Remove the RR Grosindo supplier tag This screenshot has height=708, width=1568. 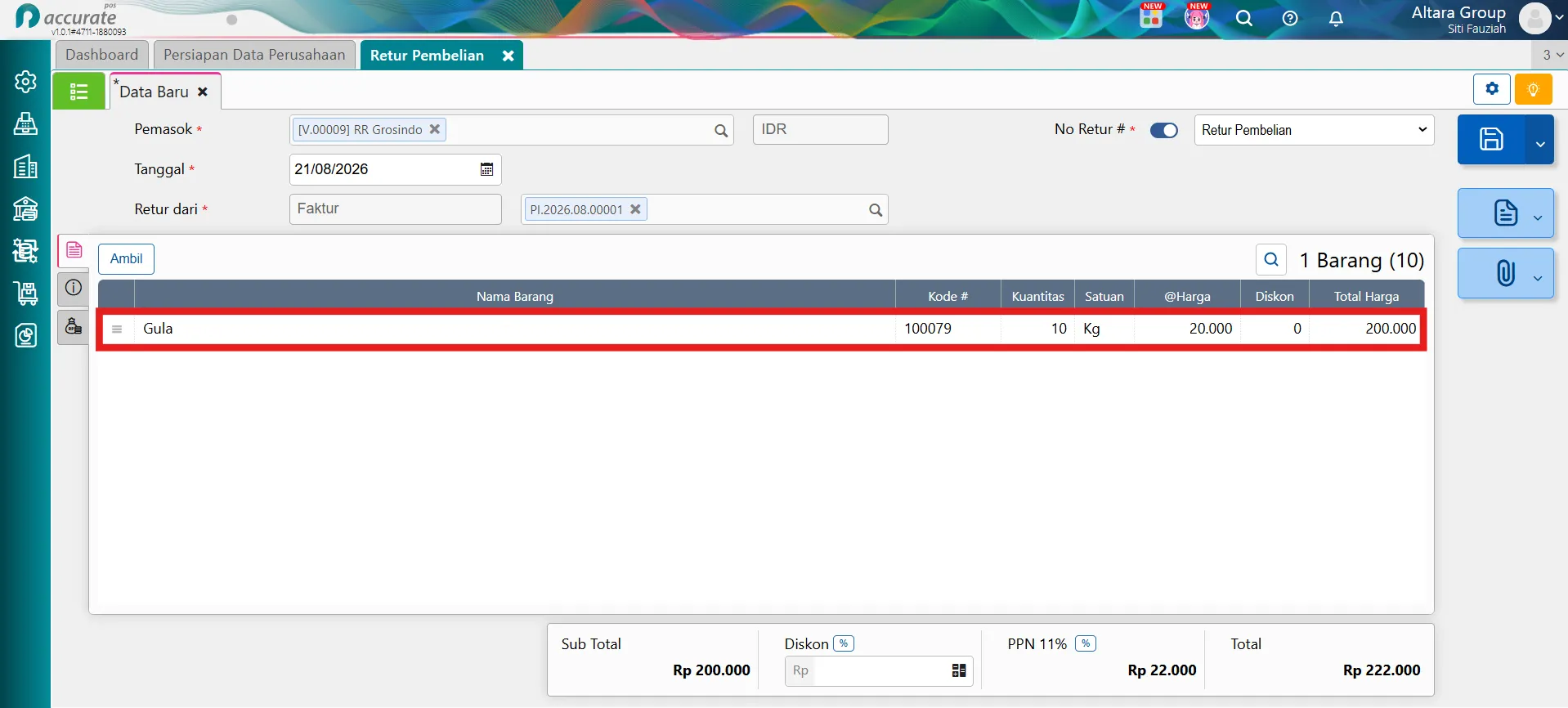tap(435, 129)
